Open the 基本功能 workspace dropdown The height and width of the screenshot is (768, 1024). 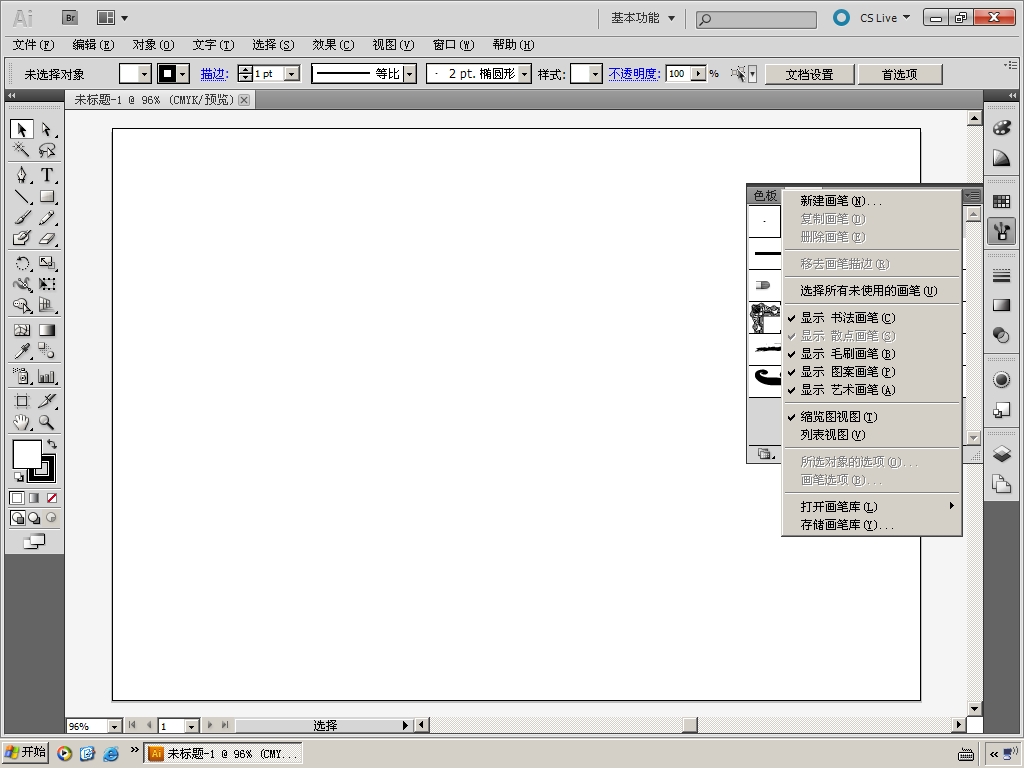tap(643, 18)
